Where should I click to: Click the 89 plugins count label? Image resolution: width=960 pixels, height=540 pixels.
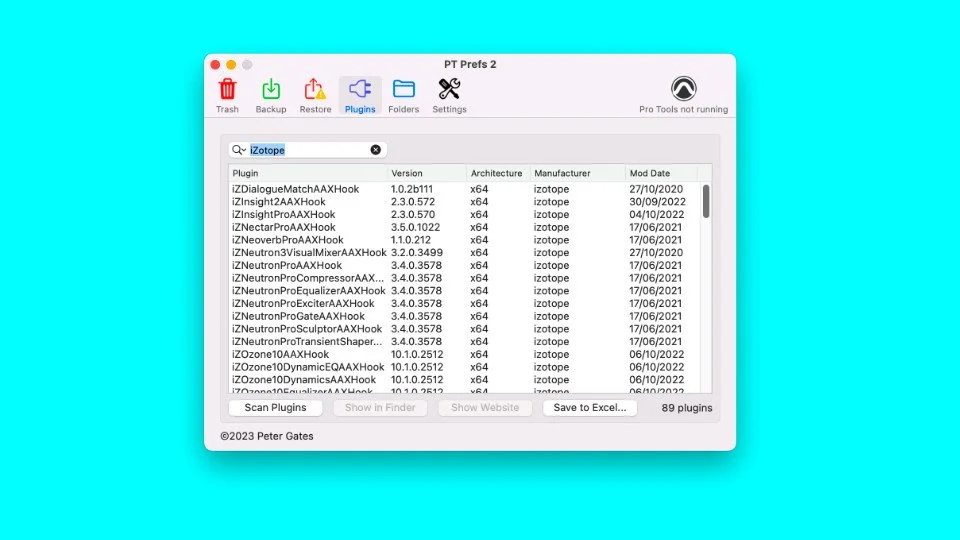[x=687, y=408]
